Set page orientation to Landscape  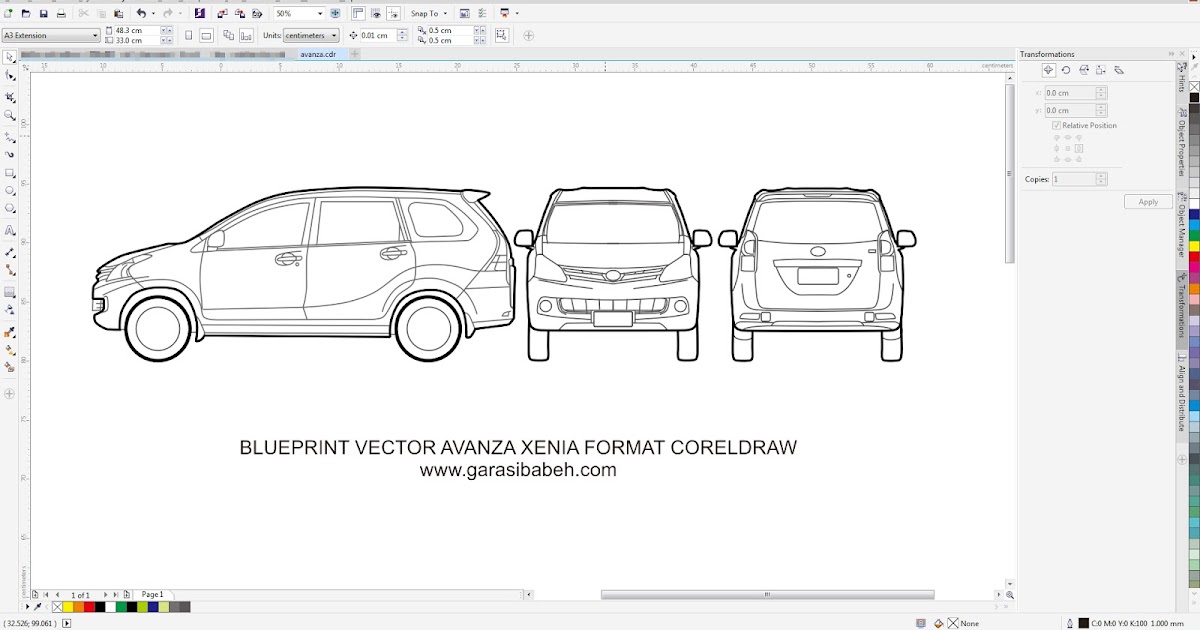(206, 35)
